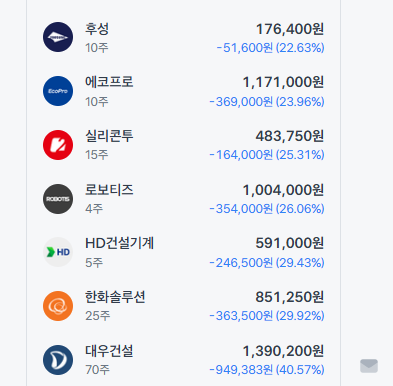Open the 한화솔루션 stock name

pyautogui.click(x=115, y=297)
